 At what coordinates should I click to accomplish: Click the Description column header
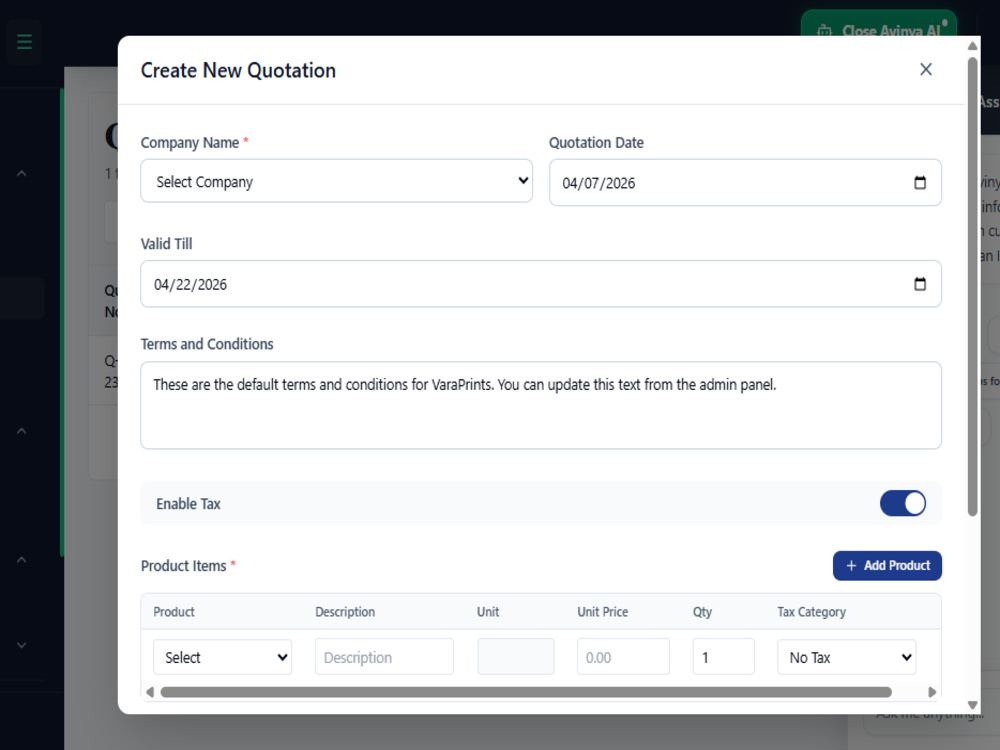[345, 612]
